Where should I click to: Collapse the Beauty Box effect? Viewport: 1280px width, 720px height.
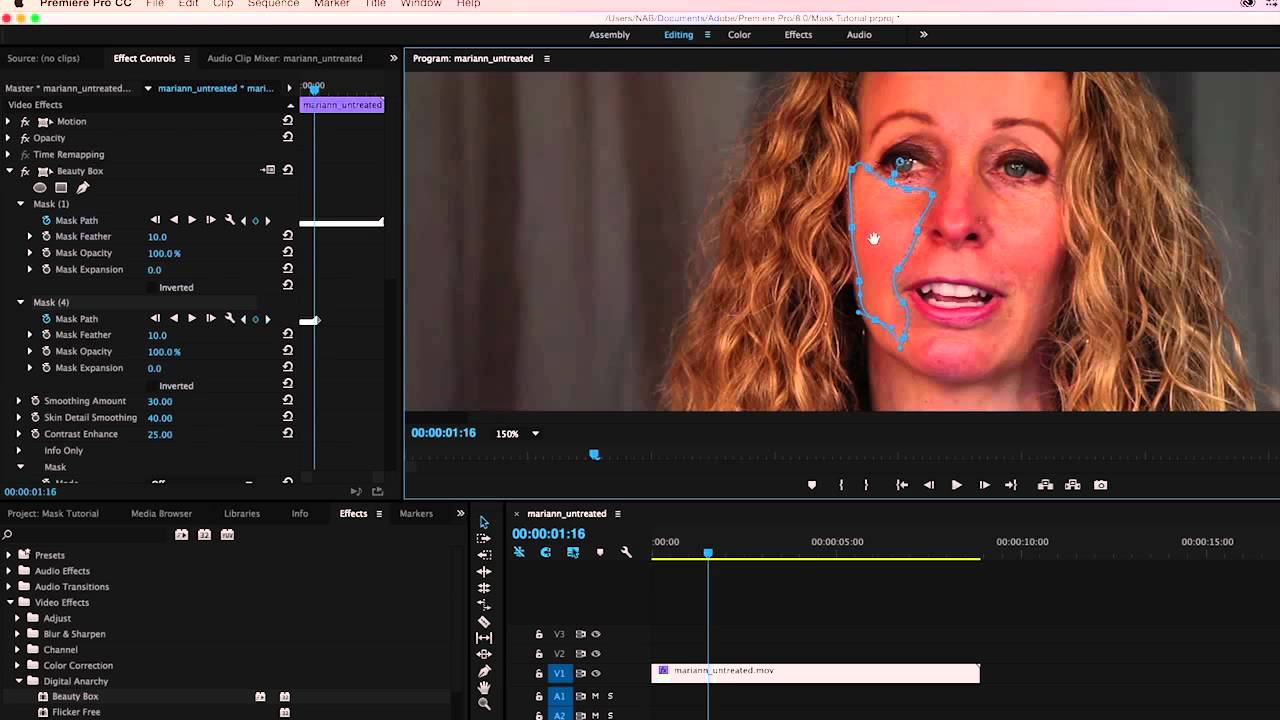(x=8, y=171)
